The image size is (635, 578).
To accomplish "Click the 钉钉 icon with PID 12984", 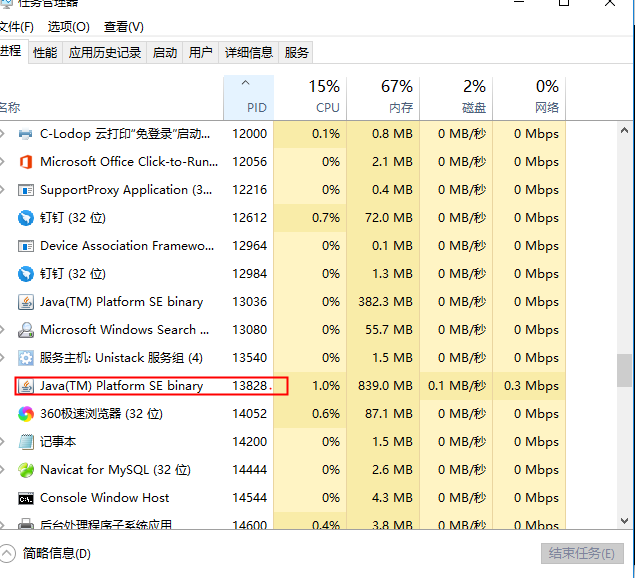I will click(26, 274).
